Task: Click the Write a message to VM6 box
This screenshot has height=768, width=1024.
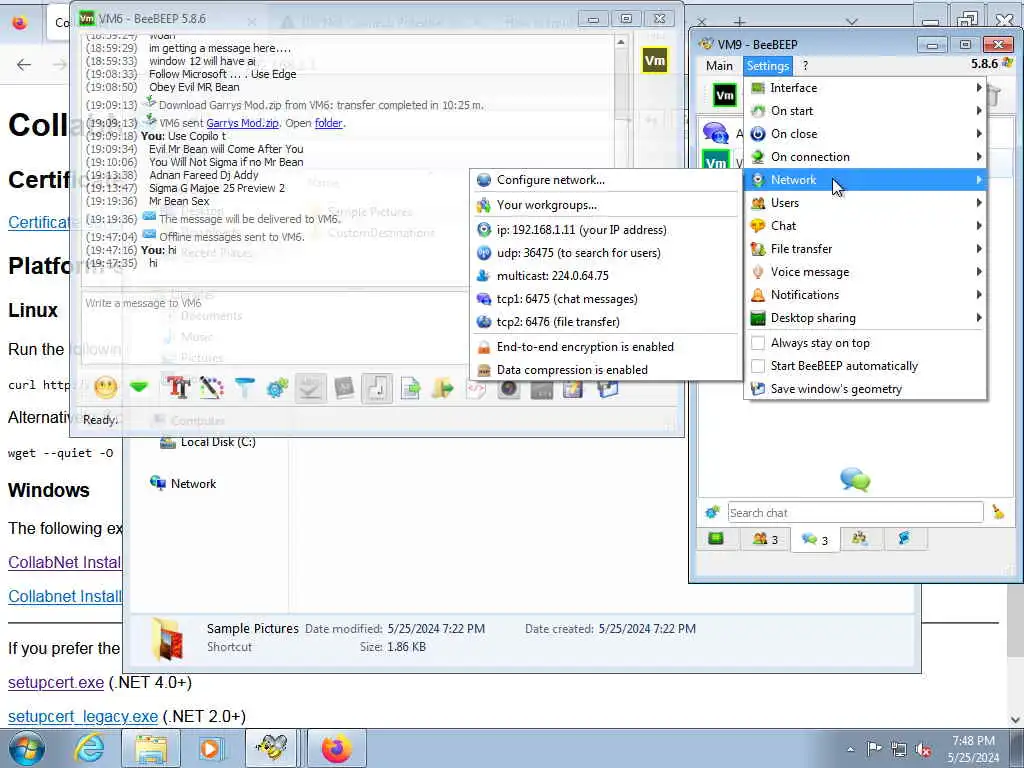Action: tap(274, 327)
